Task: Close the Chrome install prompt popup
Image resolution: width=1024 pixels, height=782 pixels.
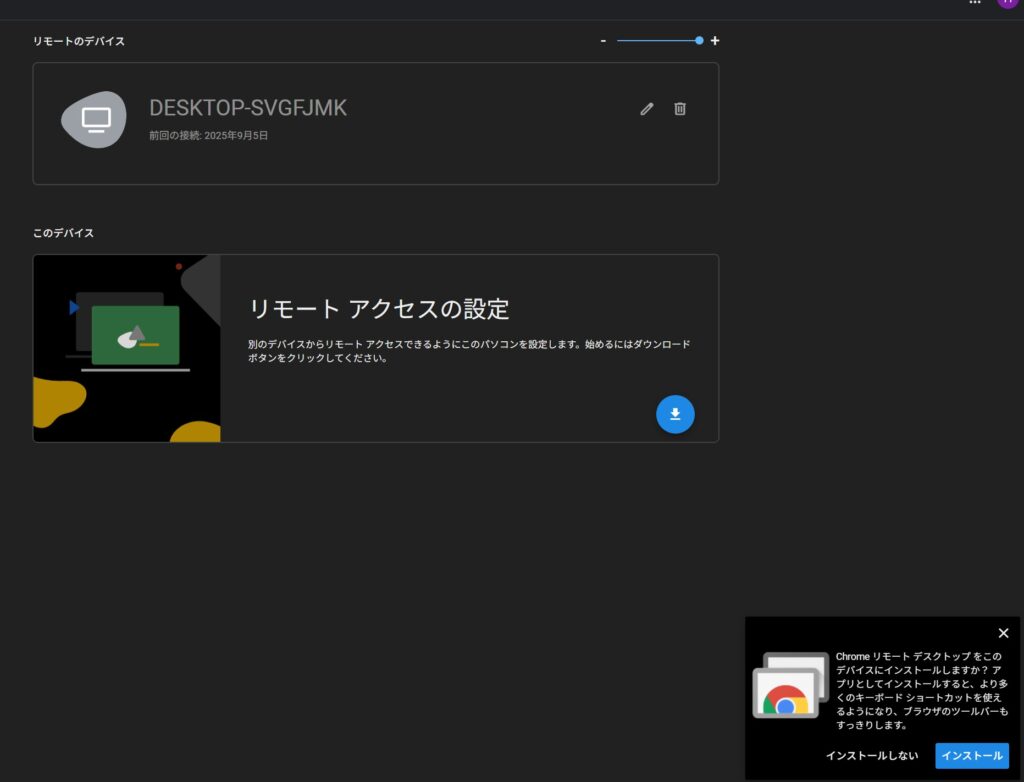Action: (1003, 633)
